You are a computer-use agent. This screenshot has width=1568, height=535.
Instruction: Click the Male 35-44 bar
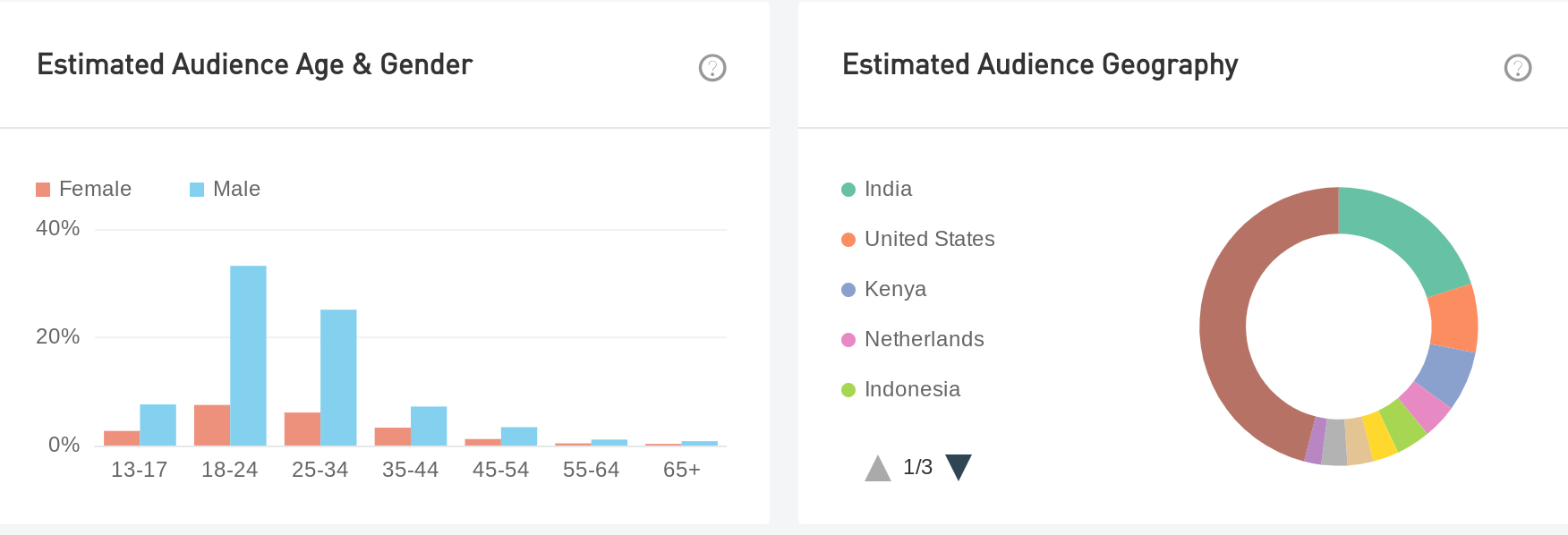429,426
